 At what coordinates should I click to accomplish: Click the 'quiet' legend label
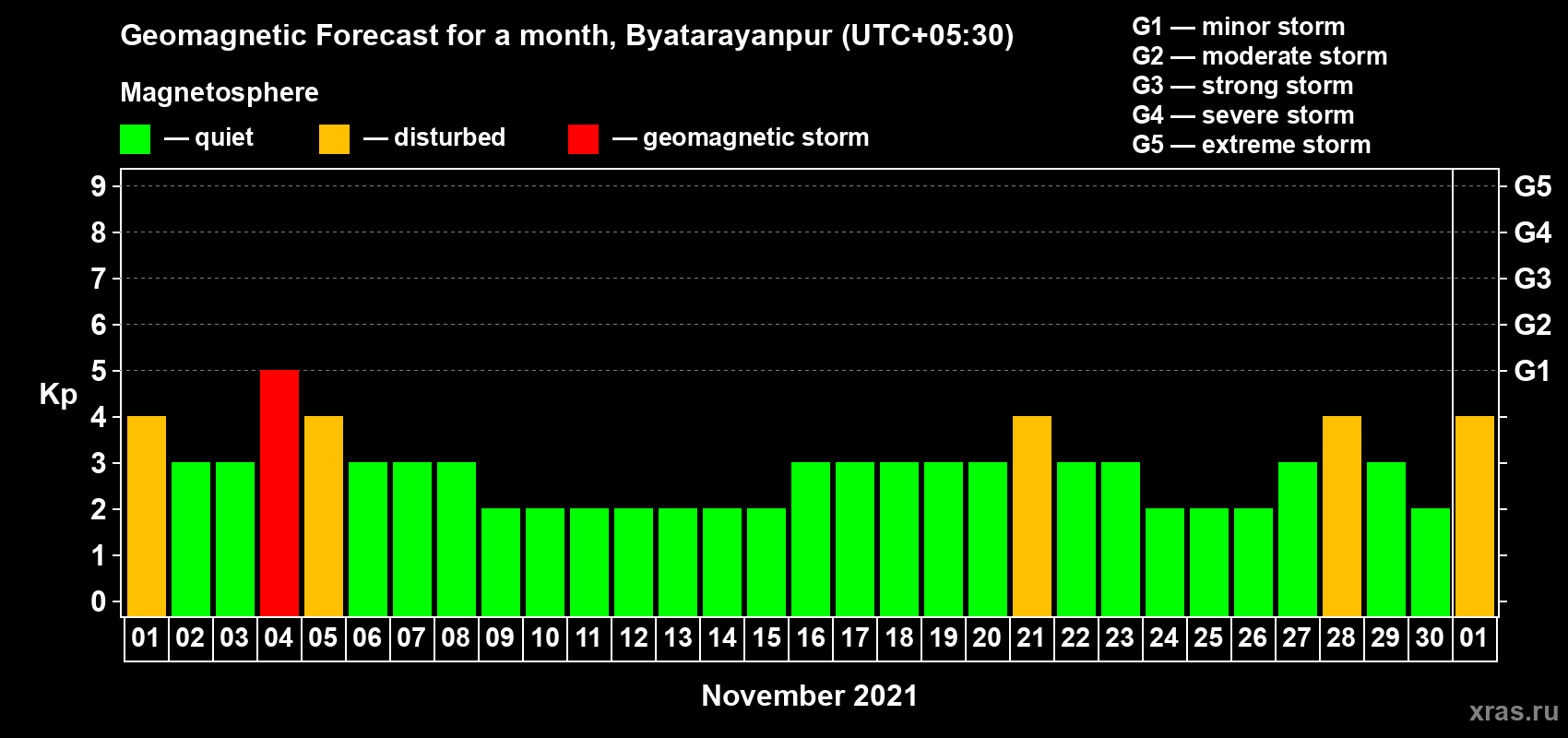click(224, 137)
